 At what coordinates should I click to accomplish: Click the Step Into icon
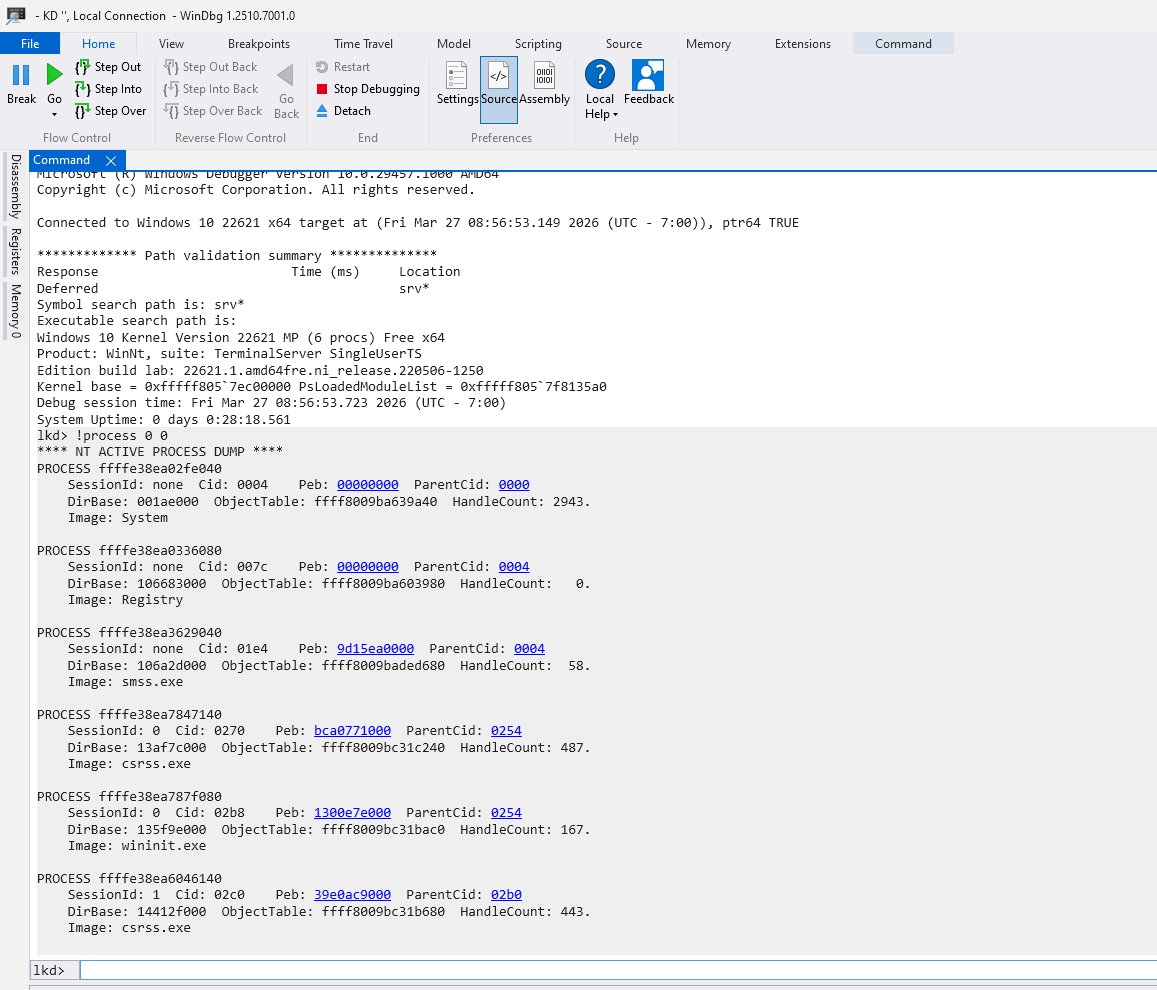coord(83,89)
